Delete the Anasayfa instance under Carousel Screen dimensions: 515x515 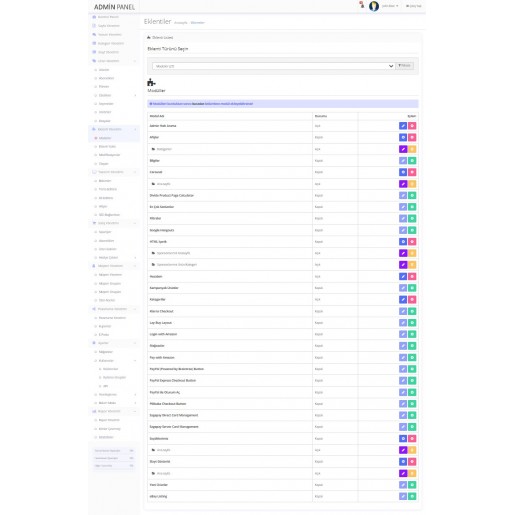pyautogui.click(x=412, y=184)
